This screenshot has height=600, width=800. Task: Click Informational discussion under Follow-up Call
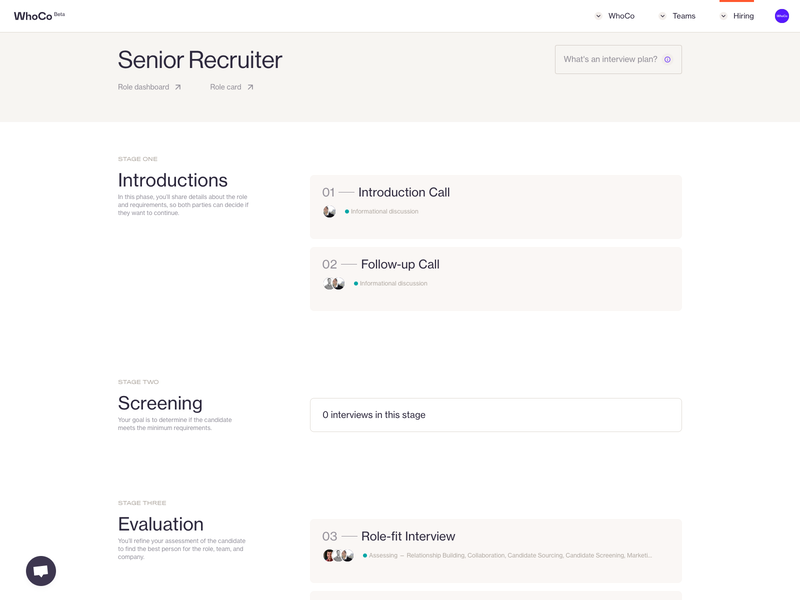coord(393,283)
